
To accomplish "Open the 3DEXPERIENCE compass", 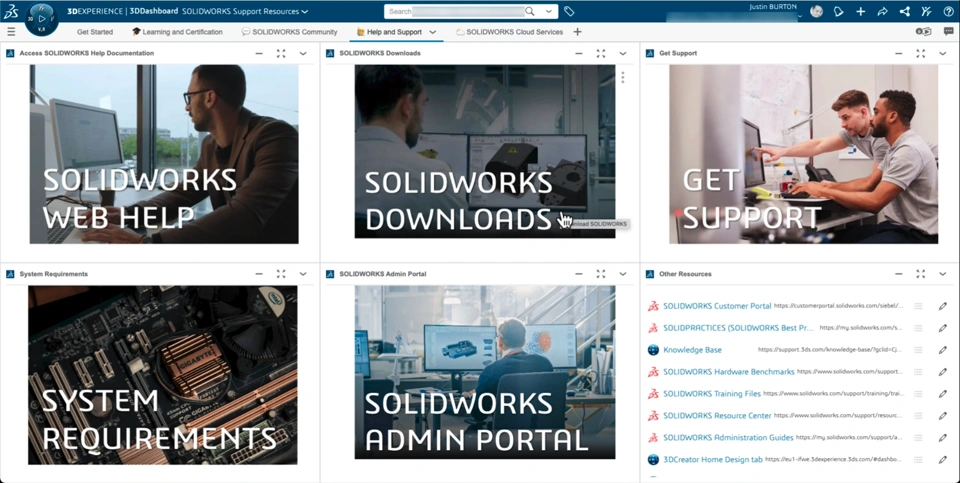I will (42, 18).
